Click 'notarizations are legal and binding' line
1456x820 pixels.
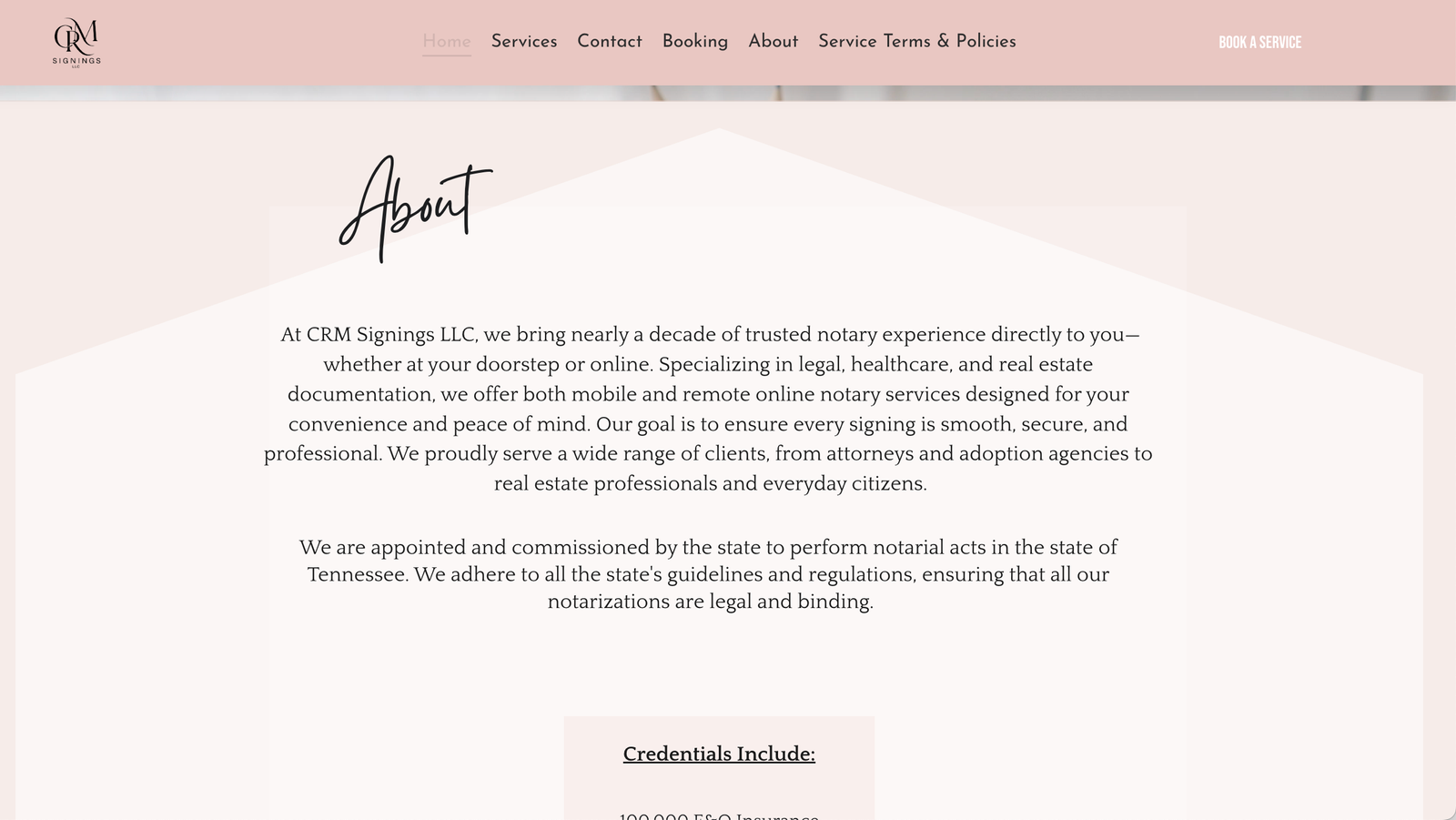coord(710,602)
